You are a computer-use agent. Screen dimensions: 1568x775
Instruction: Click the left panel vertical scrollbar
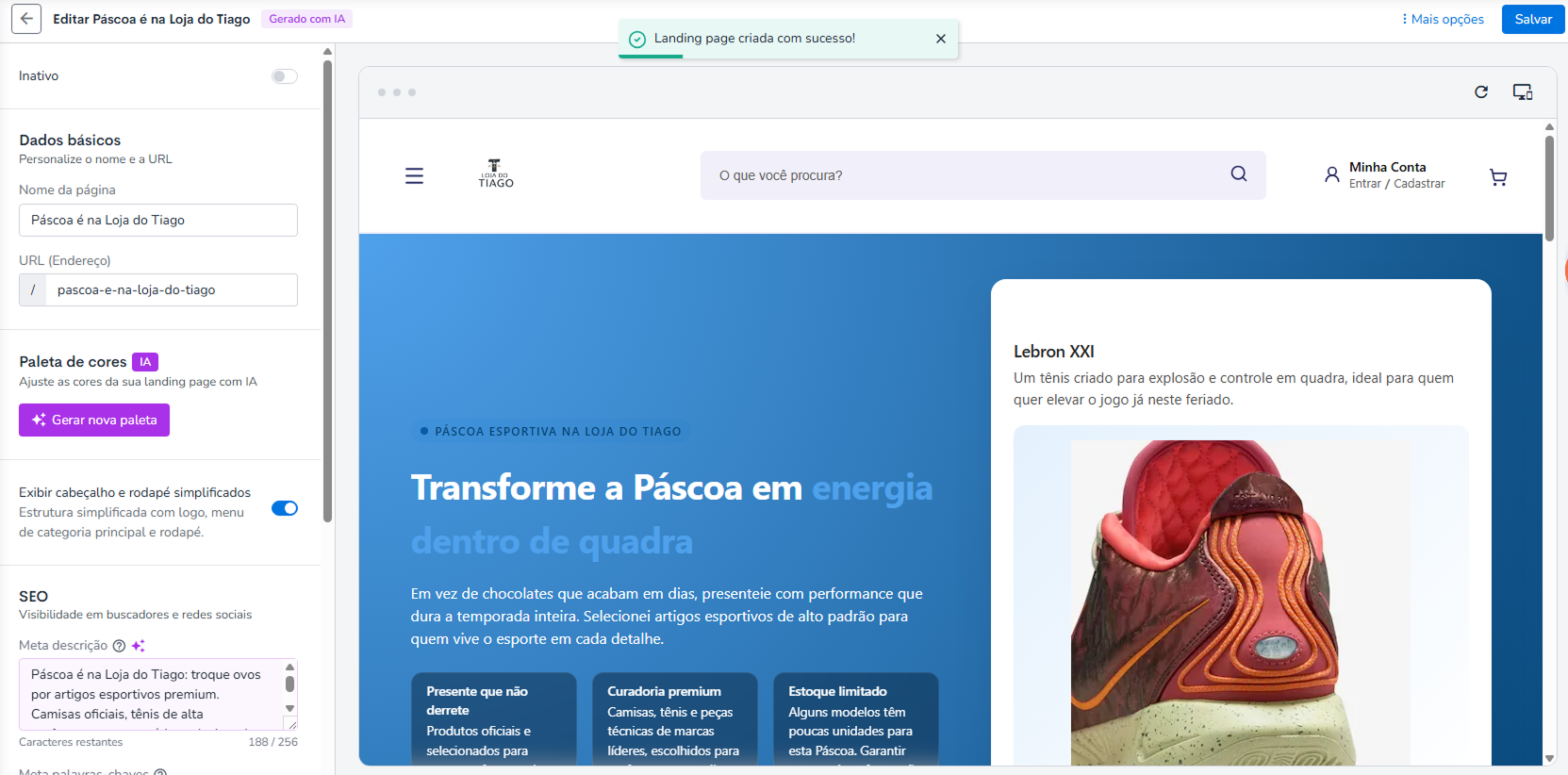[327, 292]
